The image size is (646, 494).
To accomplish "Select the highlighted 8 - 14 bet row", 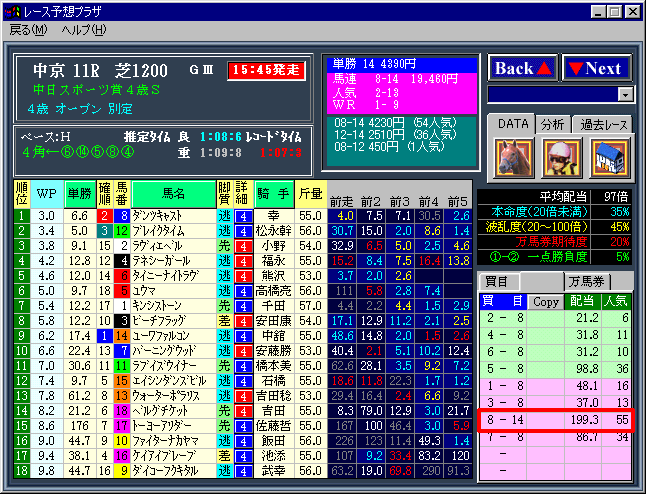I will pos(556,420).
